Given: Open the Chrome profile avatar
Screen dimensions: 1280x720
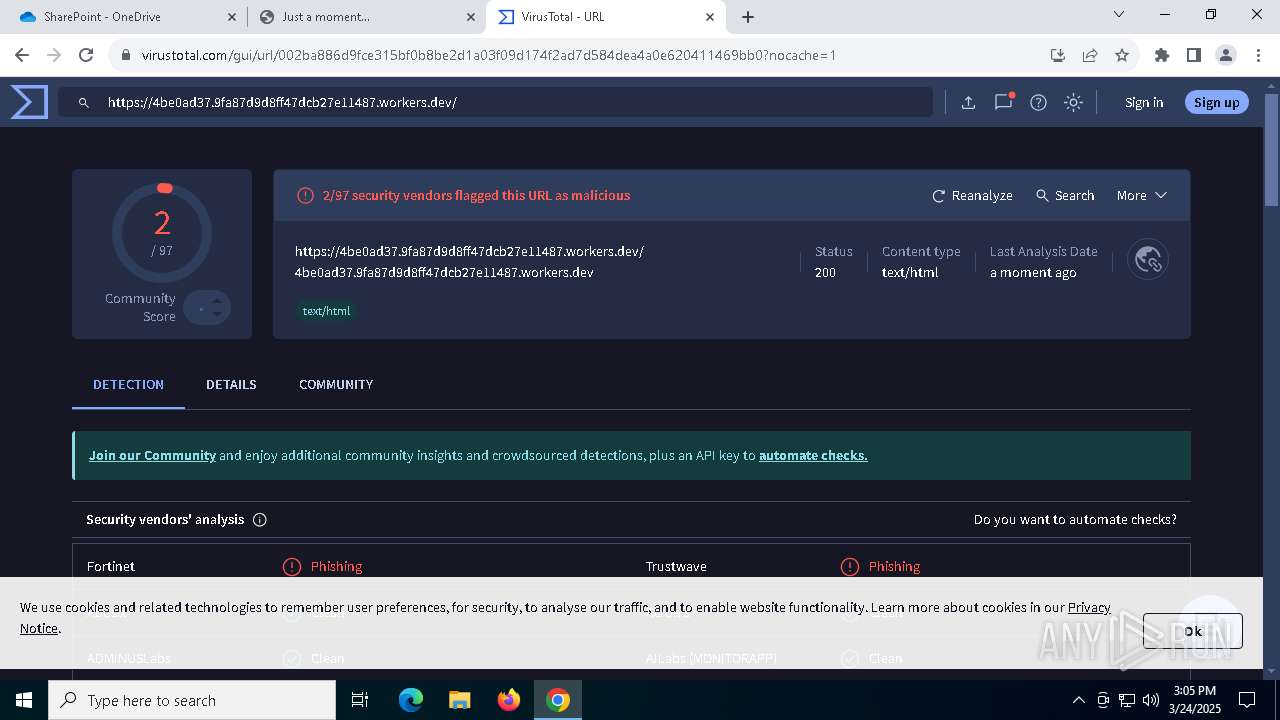Looking at the screenshot, I should [x=1226, y=55].
